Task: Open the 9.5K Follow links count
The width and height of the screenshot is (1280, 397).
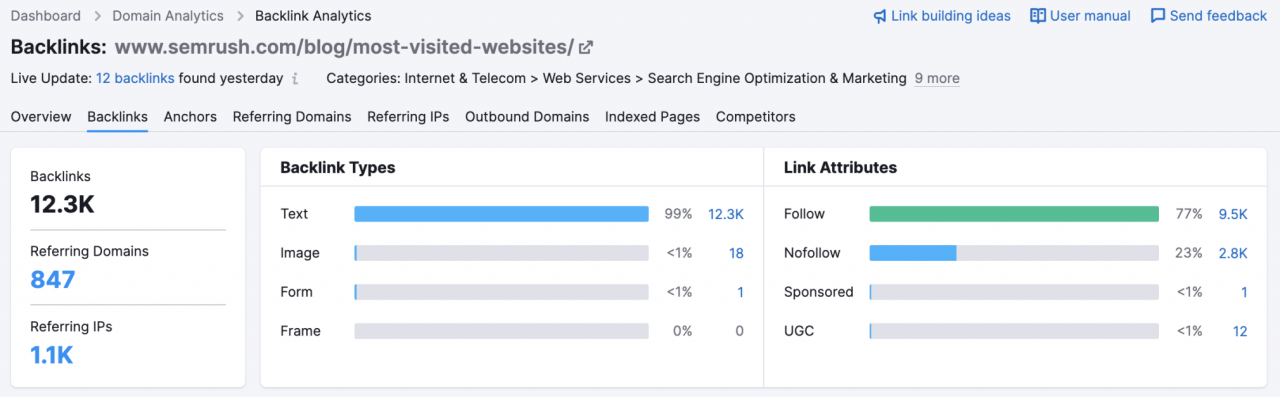Action: 1233,214
